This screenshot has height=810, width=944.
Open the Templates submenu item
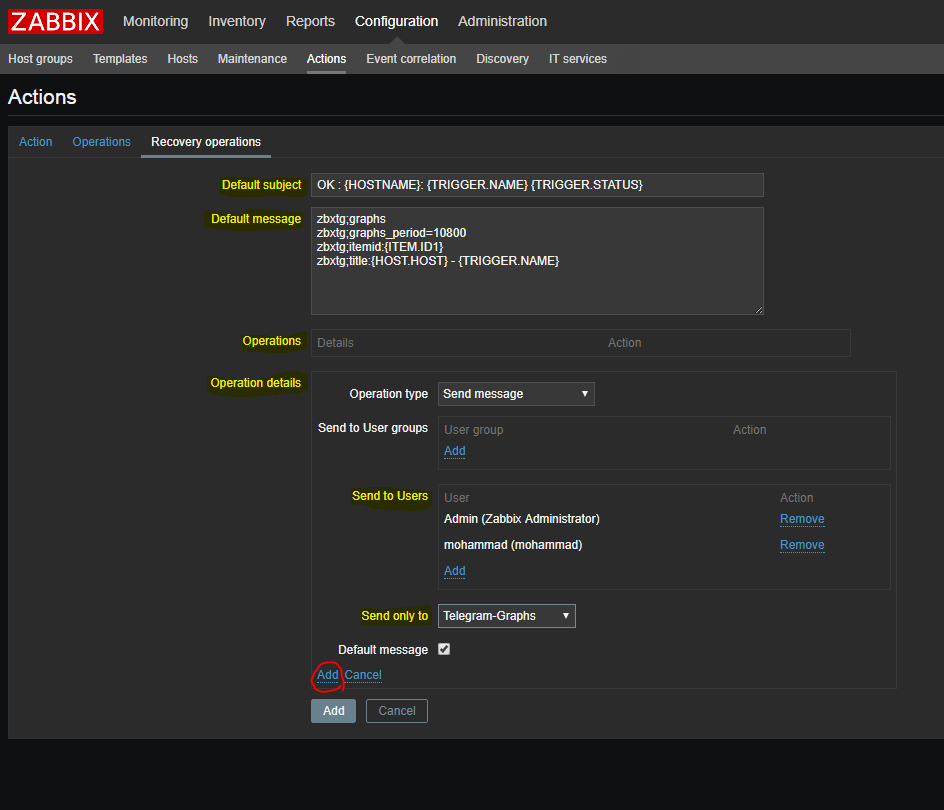[x=120, y=59]
